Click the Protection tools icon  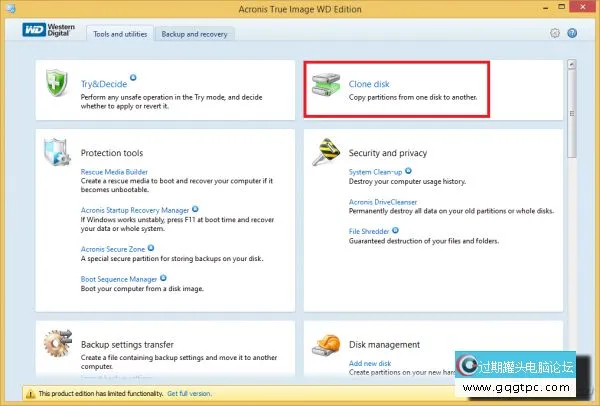tap(58, 153)
